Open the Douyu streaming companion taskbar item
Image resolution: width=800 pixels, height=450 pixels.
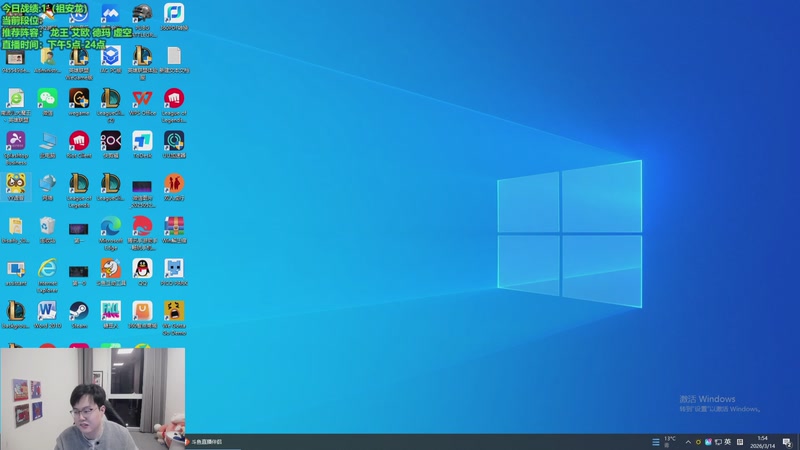(x=204, y=442)
